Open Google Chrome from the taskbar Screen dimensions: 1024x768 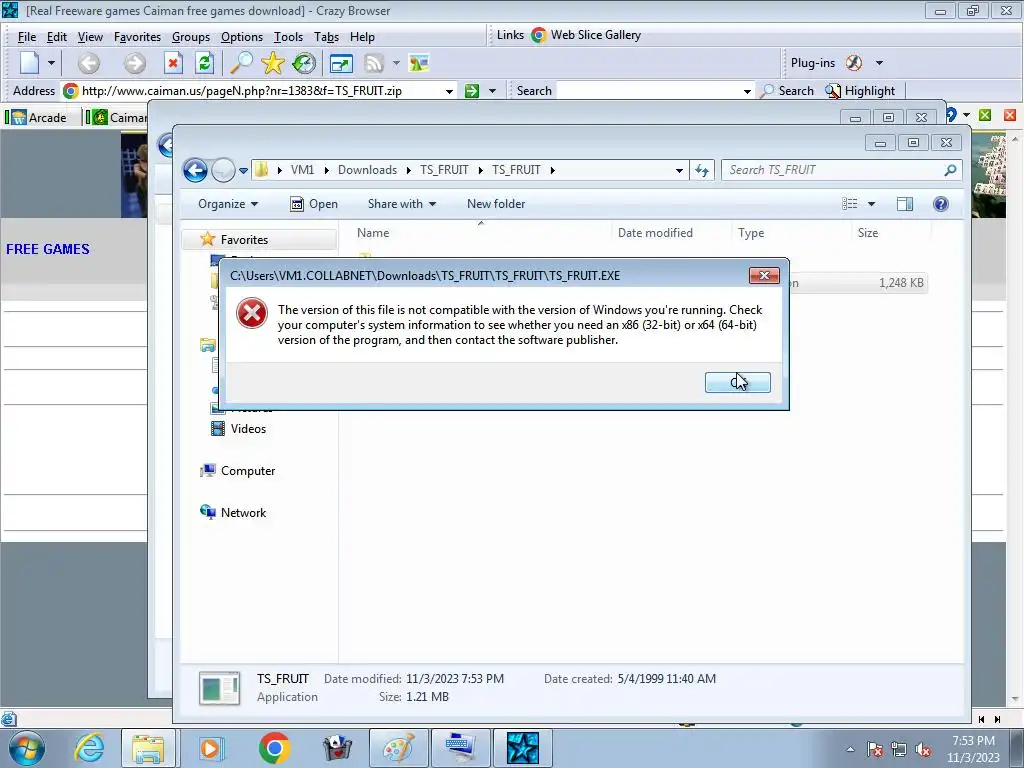tap(274, 748)
